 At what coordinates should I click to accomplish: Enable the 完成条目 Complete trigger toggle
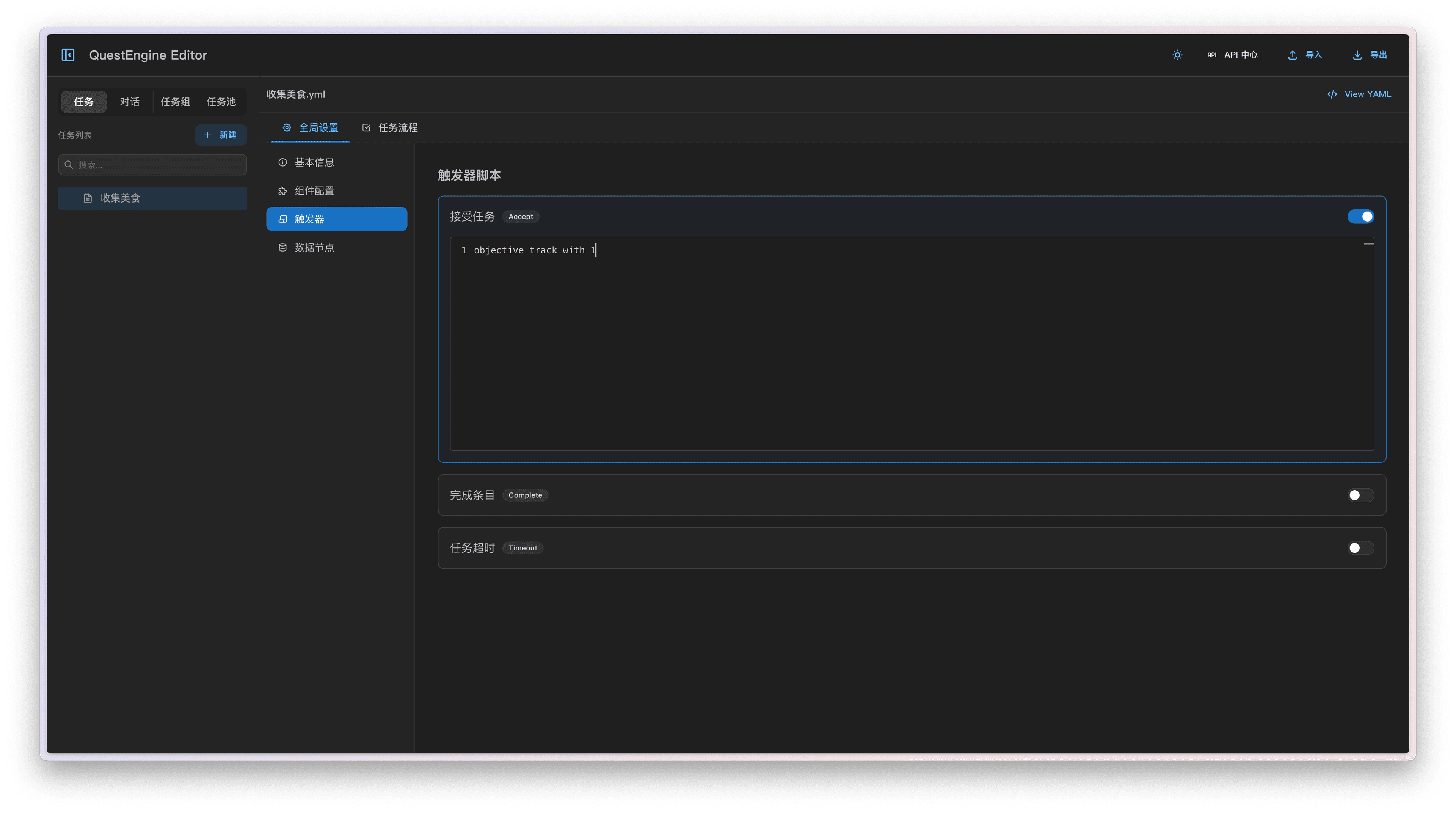[x=1360, y=495]
